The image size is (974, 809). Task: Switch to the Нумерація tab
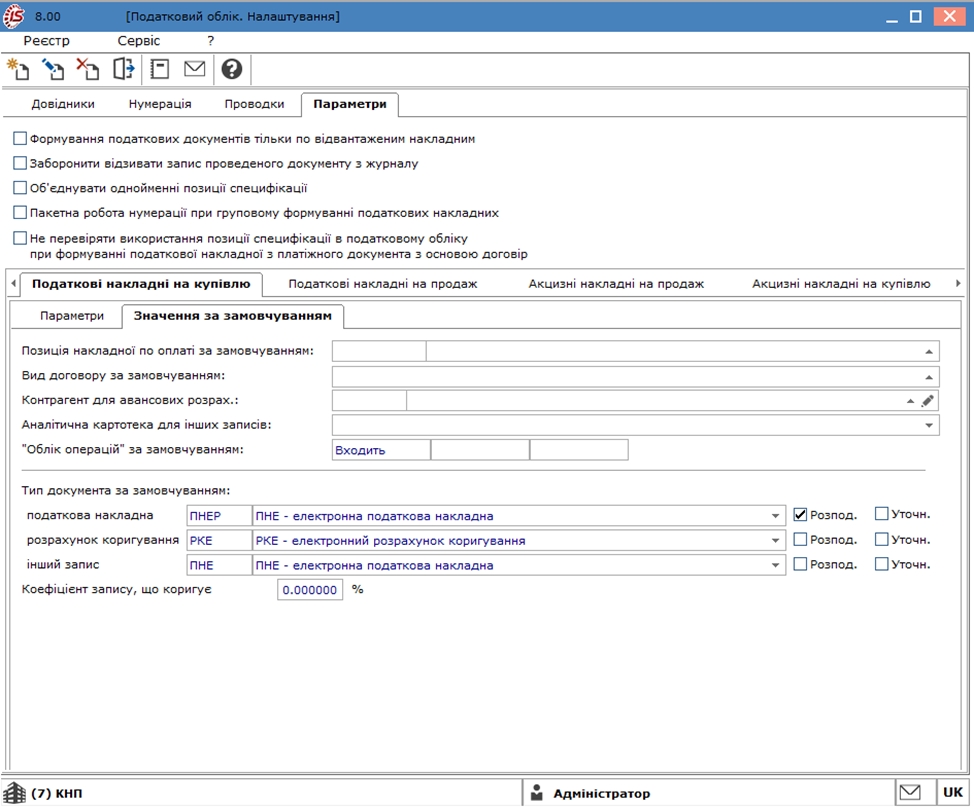(160, 104)
